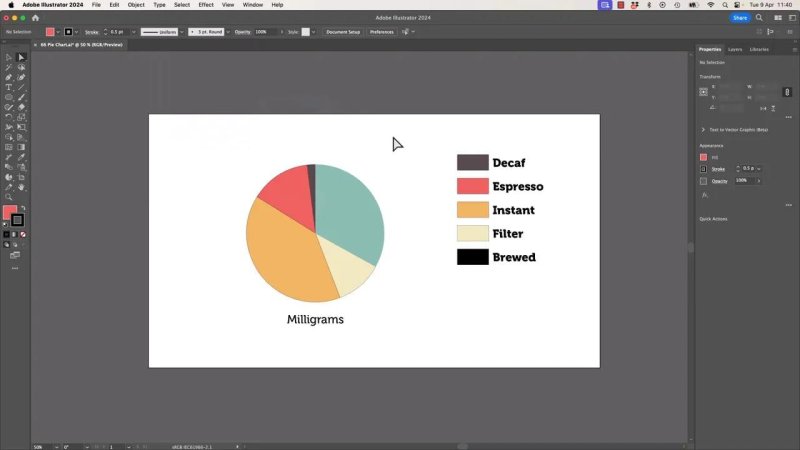Select the Free Transform tool
The height and width of the screenshot is (450, 800).
point(21,127)
